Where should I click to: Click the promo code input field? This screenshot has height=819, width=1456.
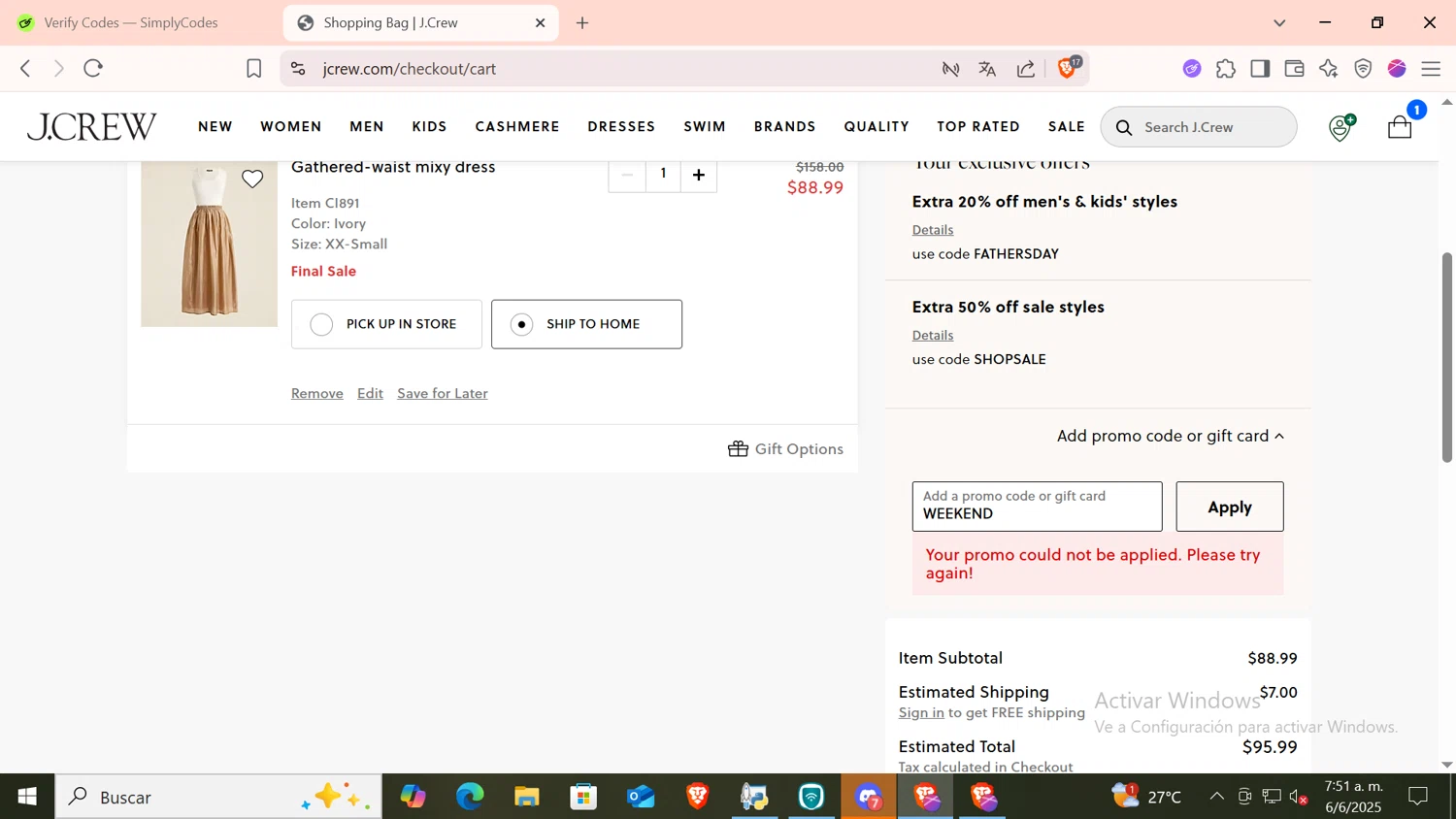pyautogui.click(x=1037, y=507)
